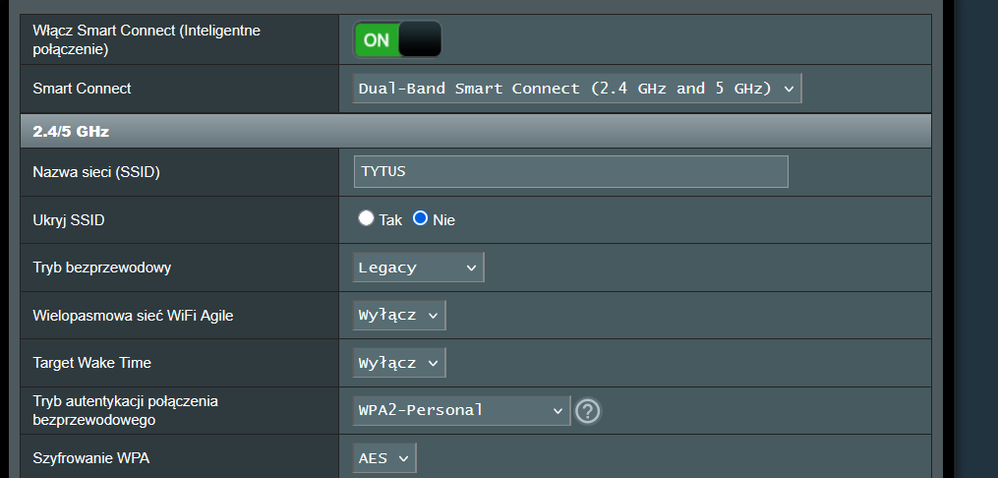
Task: Open the WPA2-Personal authentication dropdown
Action: pyautogui.click(x=461, y=410)
